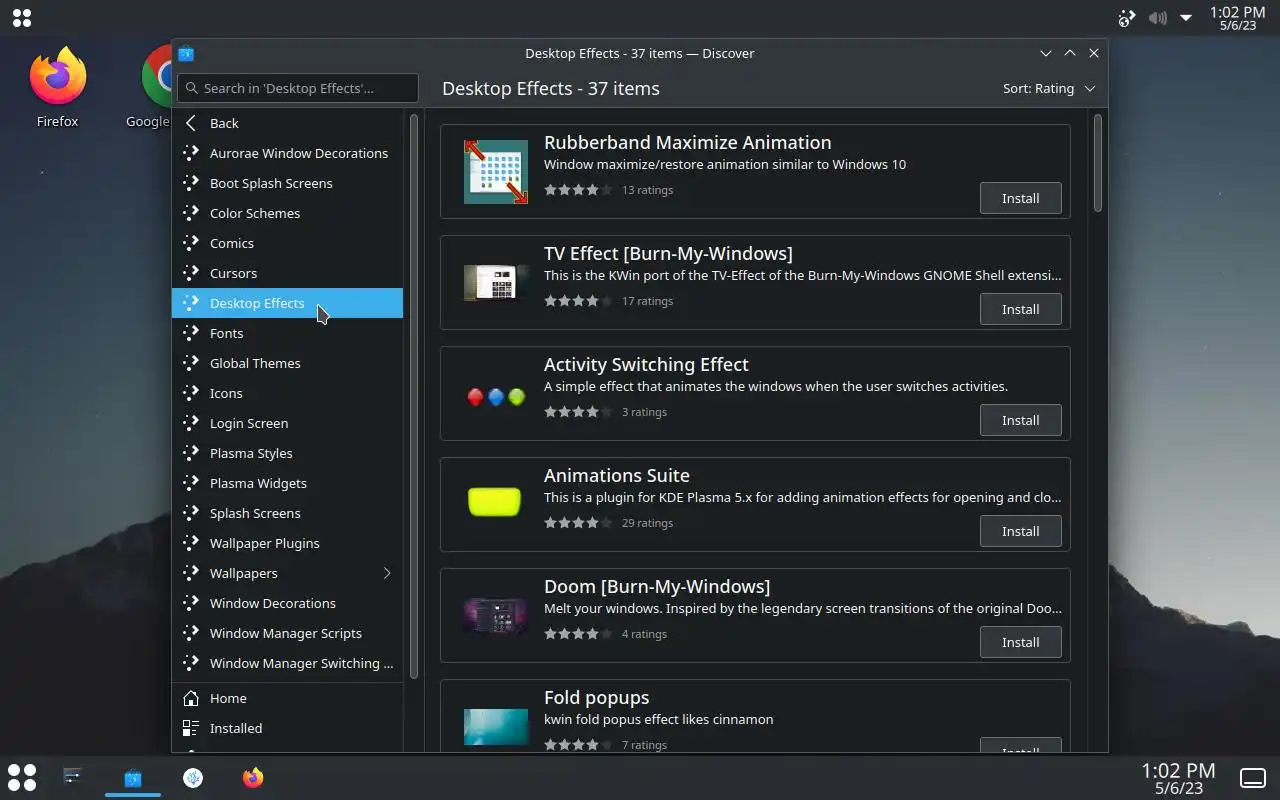Show desktop using bottom-right panel icon

[x=1253, y=777]
